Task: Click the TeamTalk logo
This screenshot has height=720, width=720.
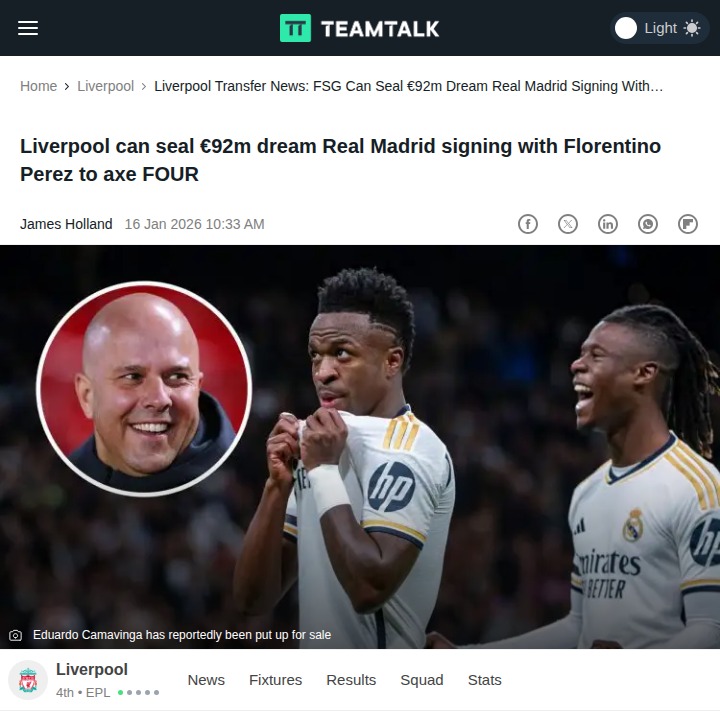Action: [360, 28]
